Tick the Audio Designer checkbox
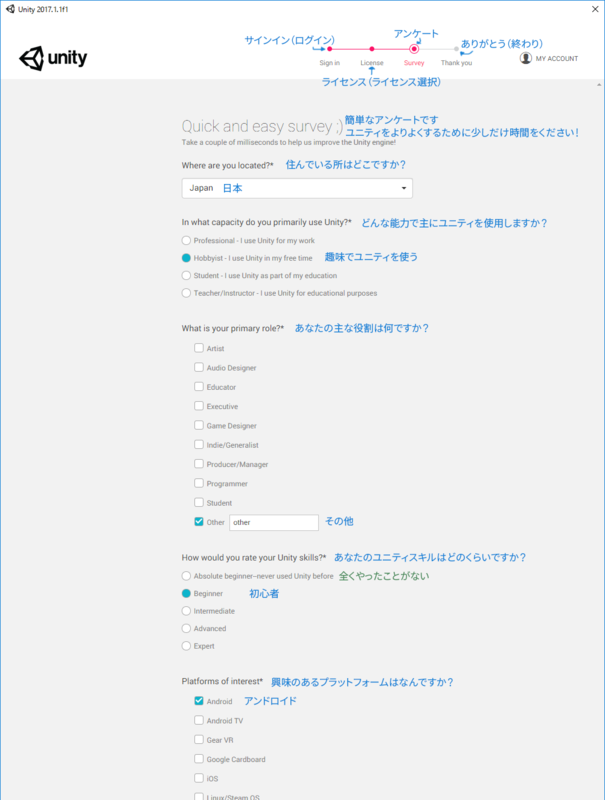This screenshot has width=605, height=800. [x=199, y=367]
